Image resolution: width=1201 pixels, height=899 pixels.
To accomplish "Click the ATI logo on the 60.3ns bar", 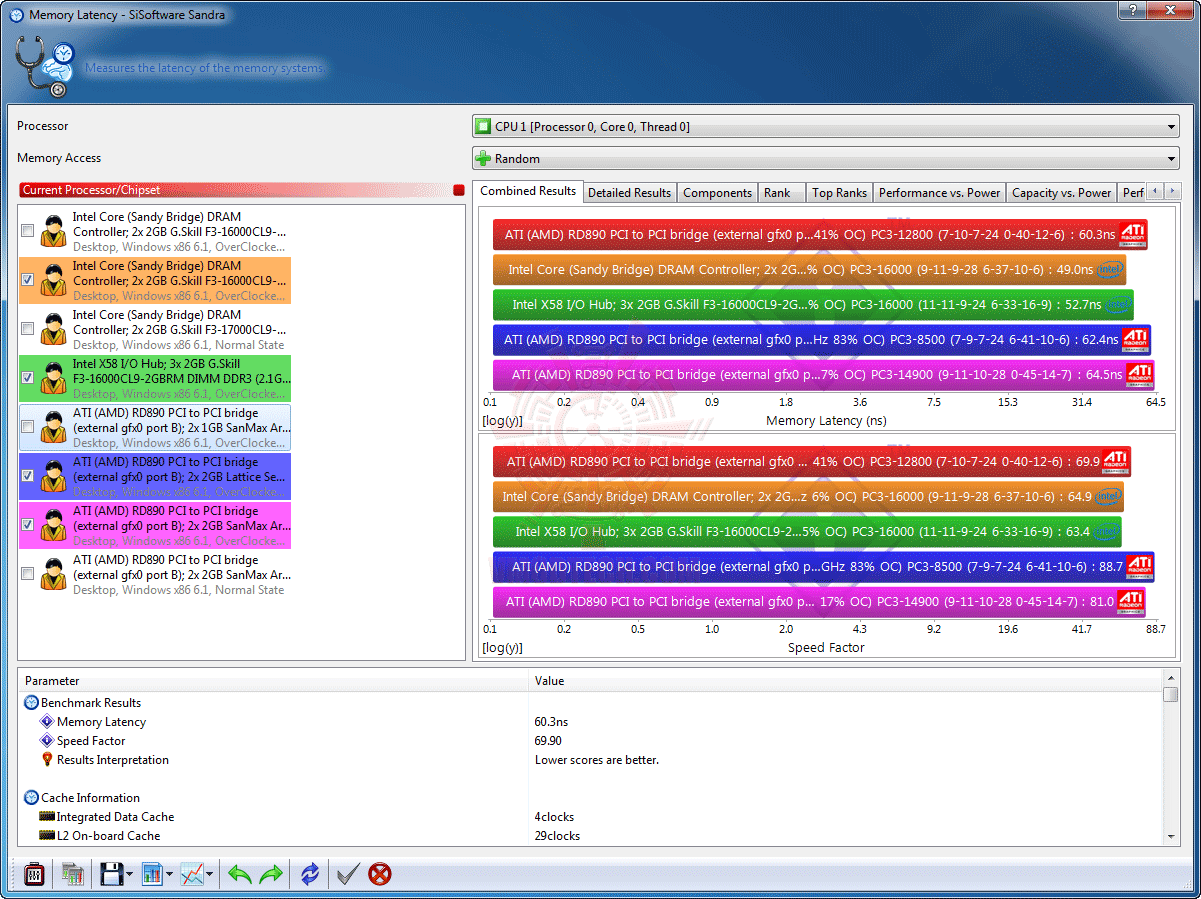I will pyautogui.click(x=1132, y=235).
